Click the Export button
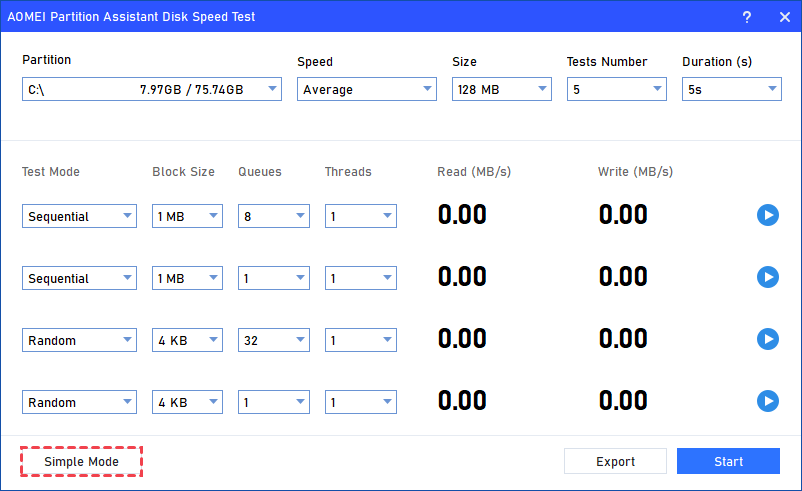Screen dimensions: 802x491 615,461
